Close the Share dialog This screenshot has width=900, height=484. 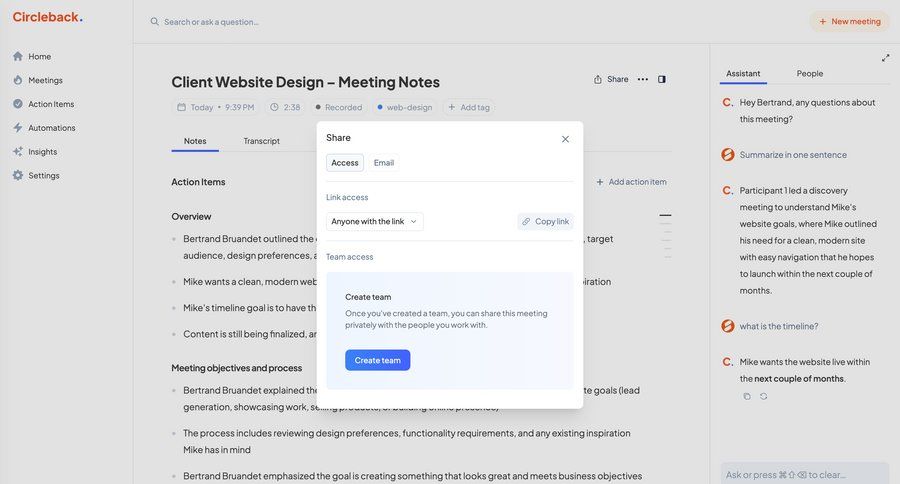pos(565,139)
